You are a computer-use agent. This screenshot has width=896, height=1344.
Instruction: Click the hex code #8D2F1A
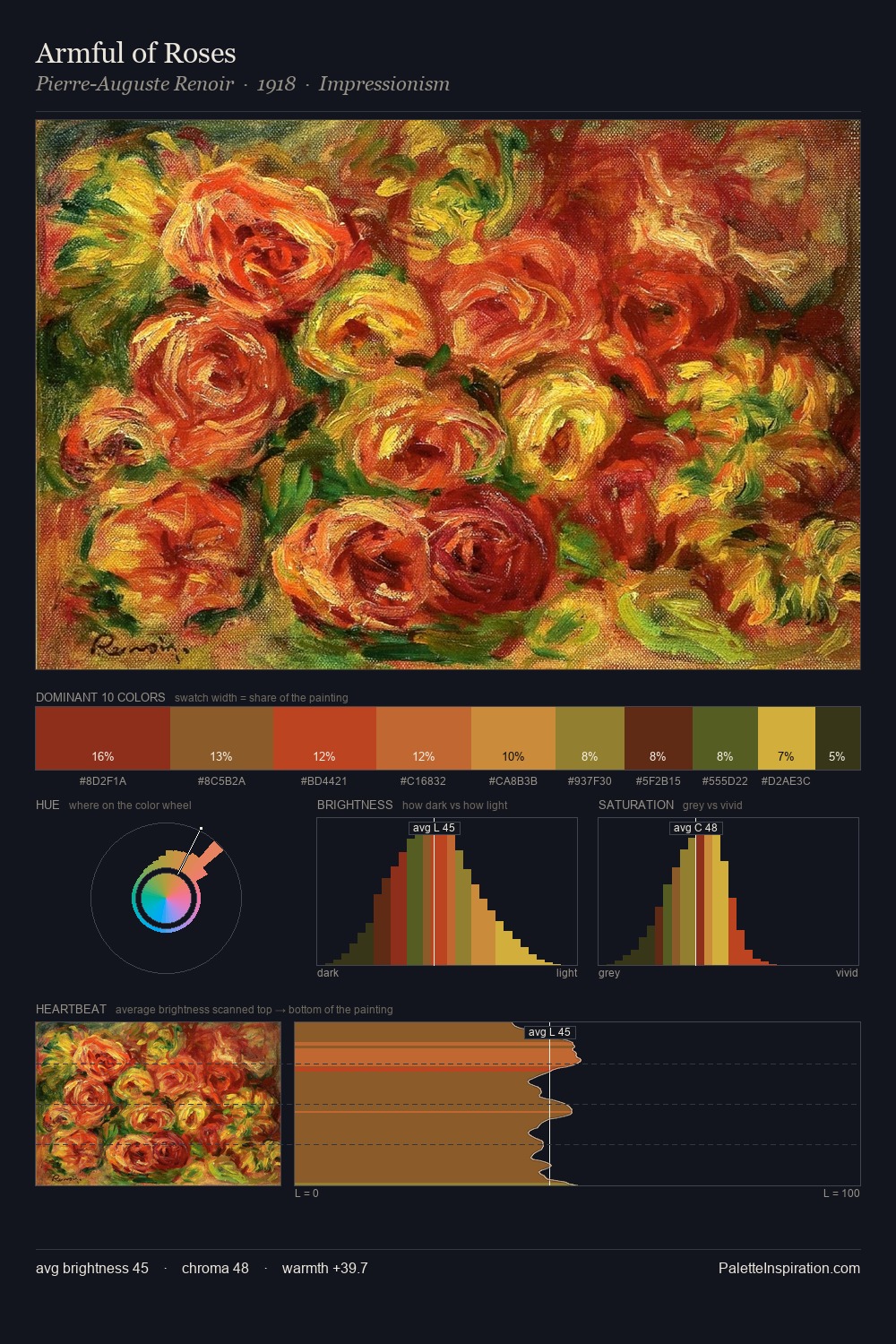click(103, 781)
